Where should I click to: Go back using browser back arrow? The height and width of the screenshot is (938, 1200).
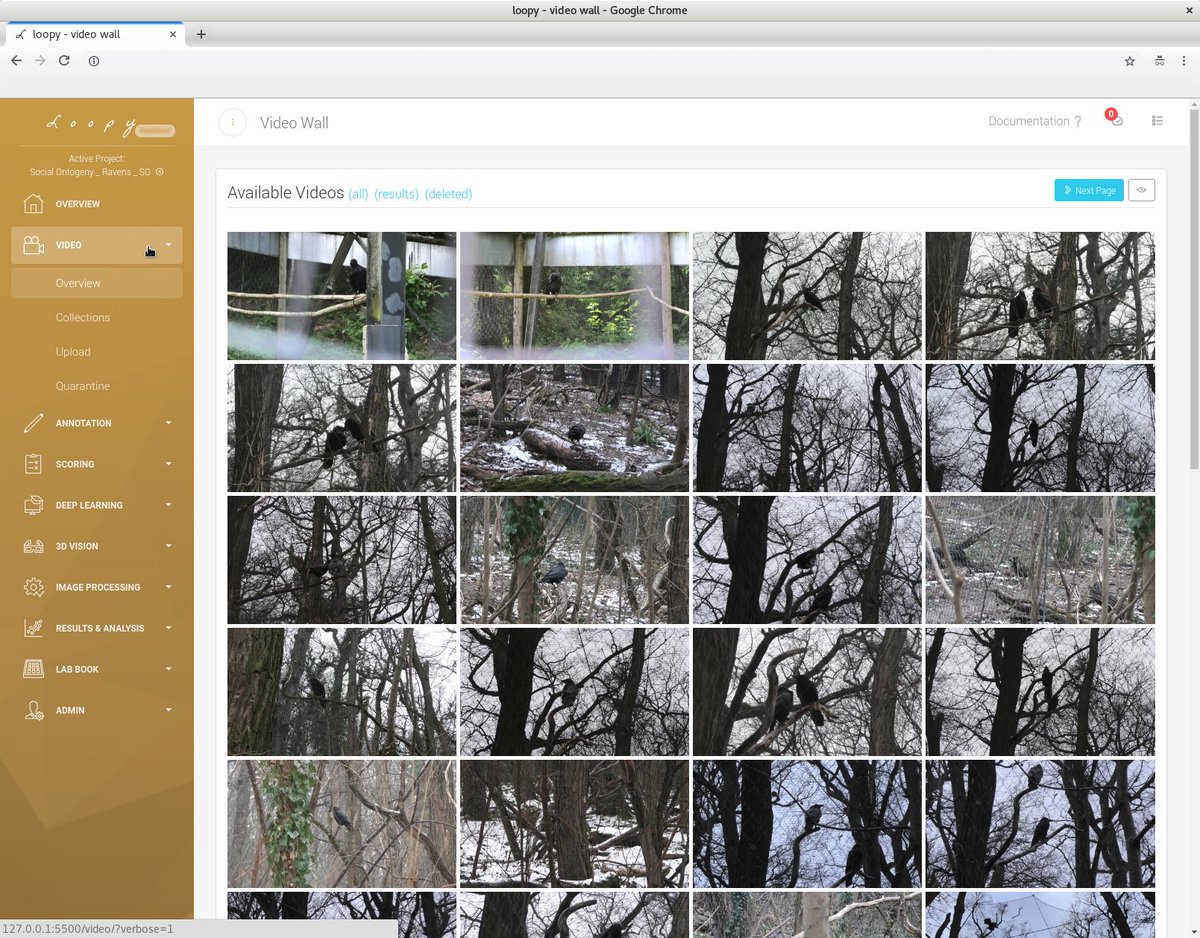click(x=16, y=61)
